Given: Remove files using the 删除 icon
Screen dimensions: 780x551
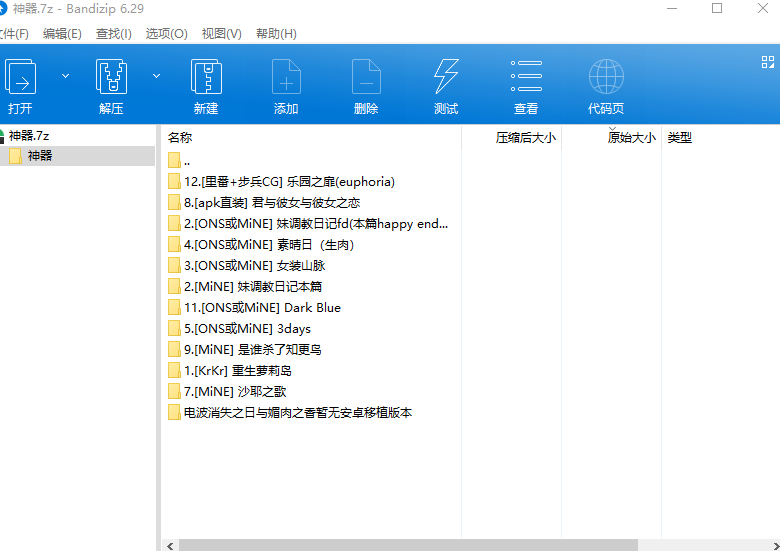Looking at the screenshot, I should [366, 77].
